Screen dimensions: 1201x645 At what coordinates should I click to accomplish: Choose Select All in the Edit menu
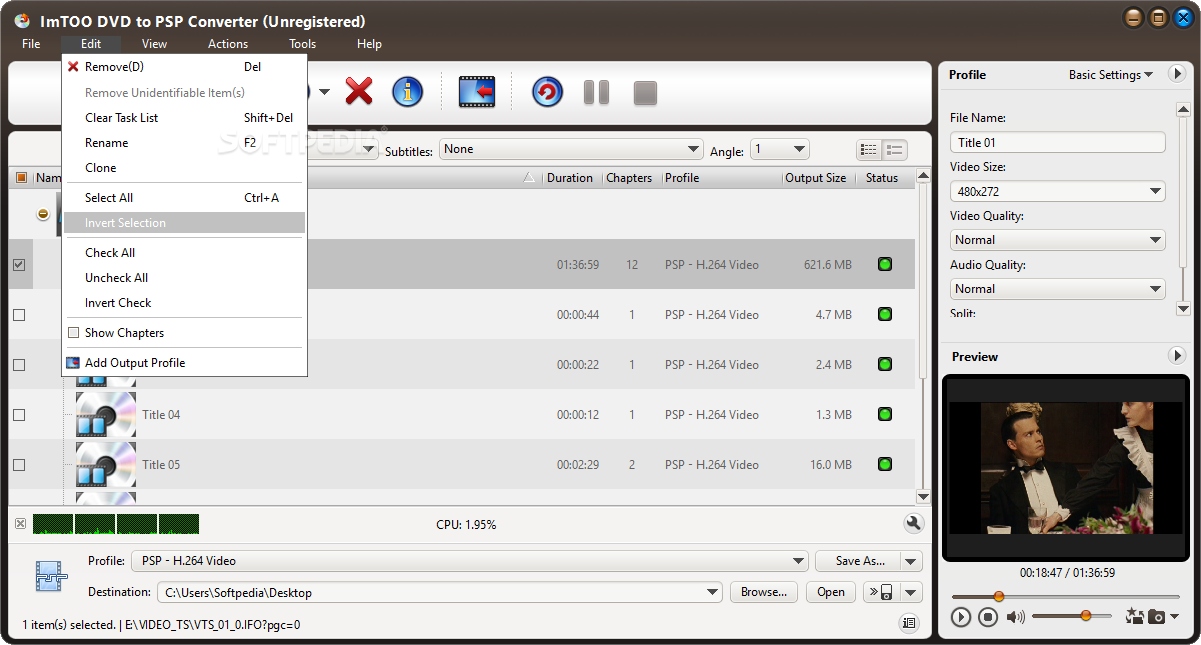pyautogui.click(x=184, y=198)
